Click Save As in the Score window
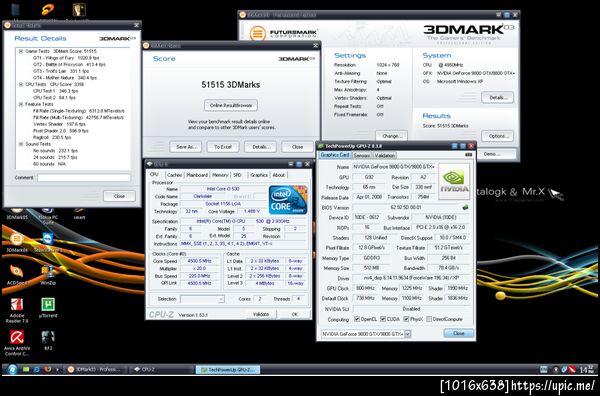 pos(186,147)
